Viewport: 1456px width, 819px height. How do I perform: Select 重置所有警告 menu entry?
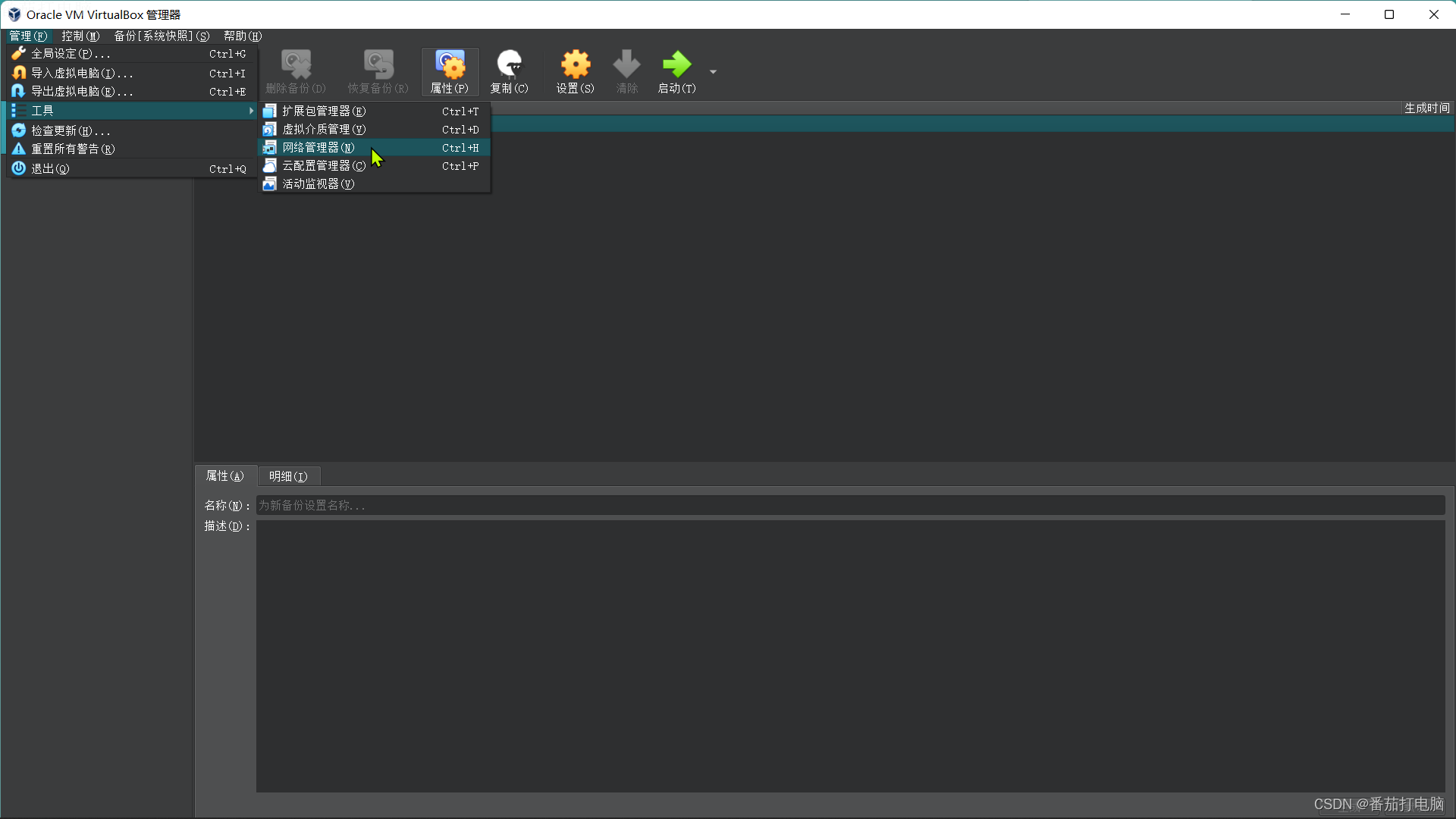(x=132, y=149)
